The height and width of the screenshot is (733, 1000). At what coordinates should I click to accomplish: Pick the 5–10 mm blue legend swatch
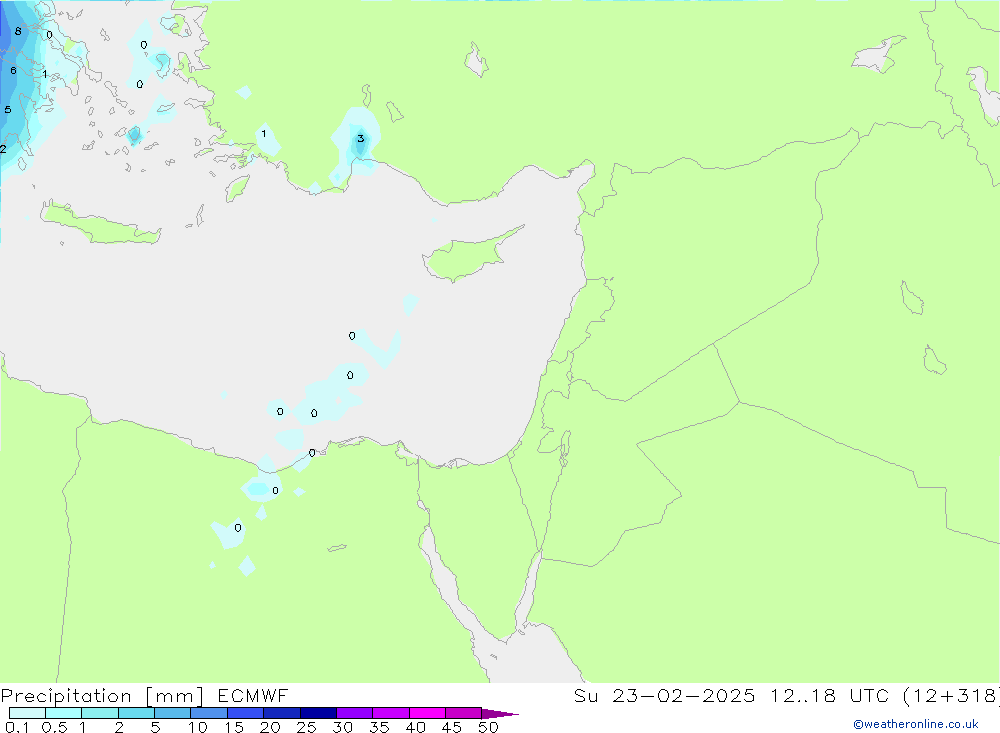point(172,713)
